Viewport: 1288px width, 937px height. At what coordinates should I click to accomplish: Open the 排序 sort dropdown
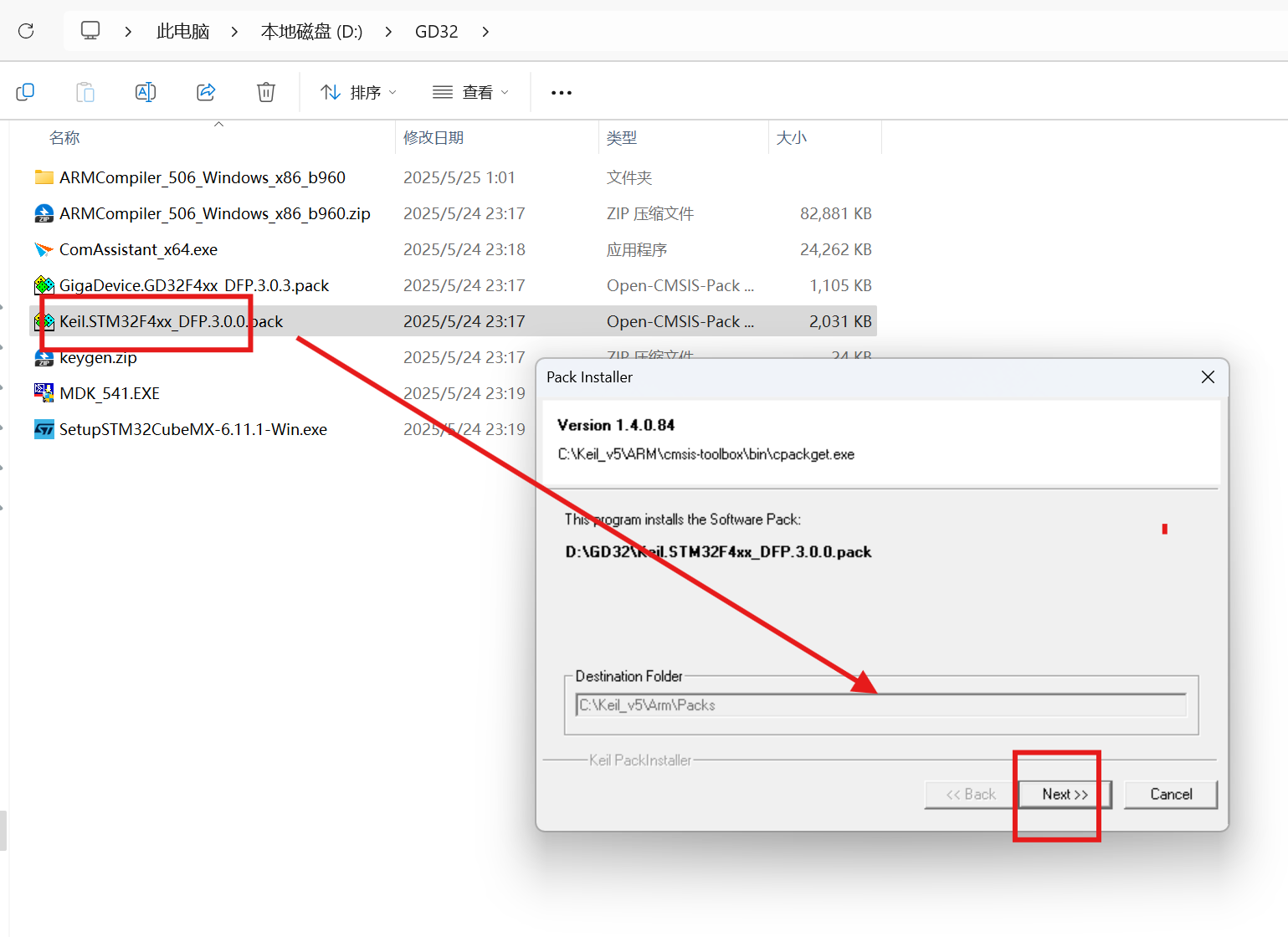tap(359, 92)
